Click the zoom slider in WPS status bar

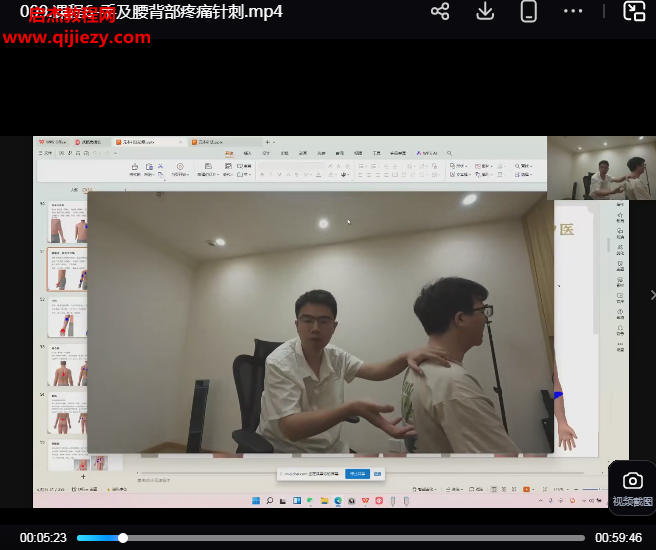coord(593,489)
